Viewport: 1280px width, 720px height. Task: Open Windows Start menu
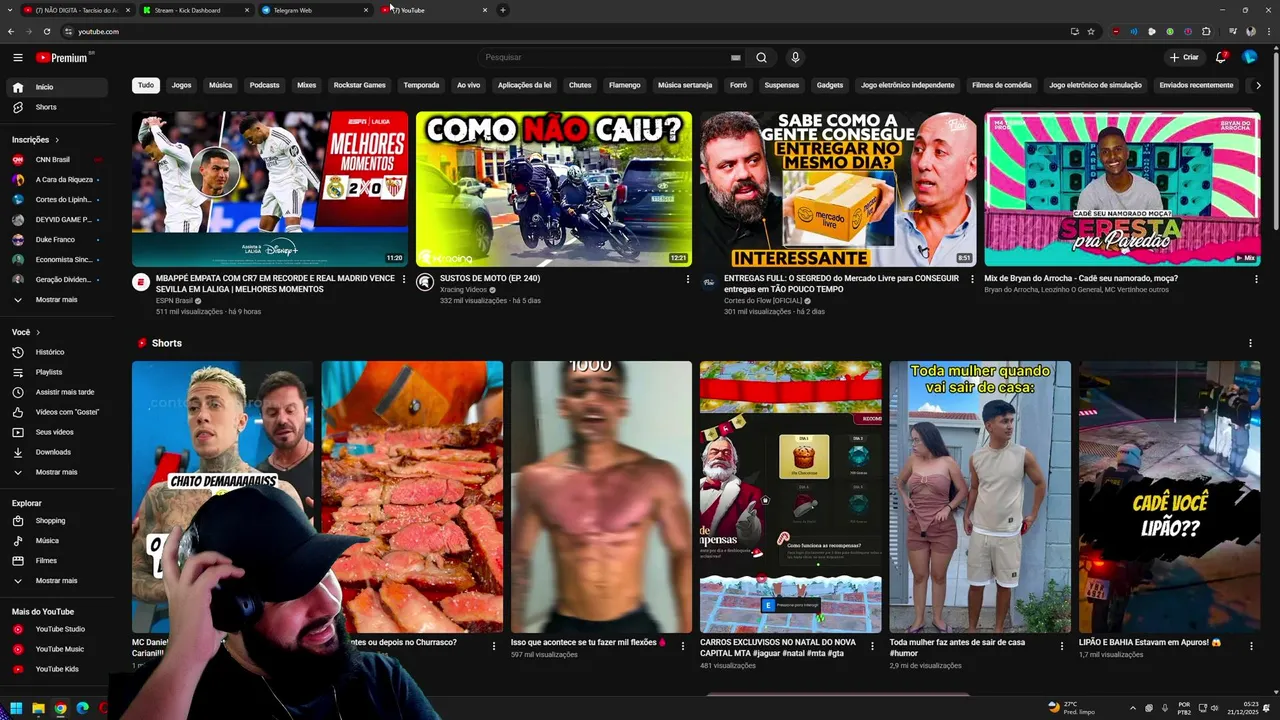point(16,708)
